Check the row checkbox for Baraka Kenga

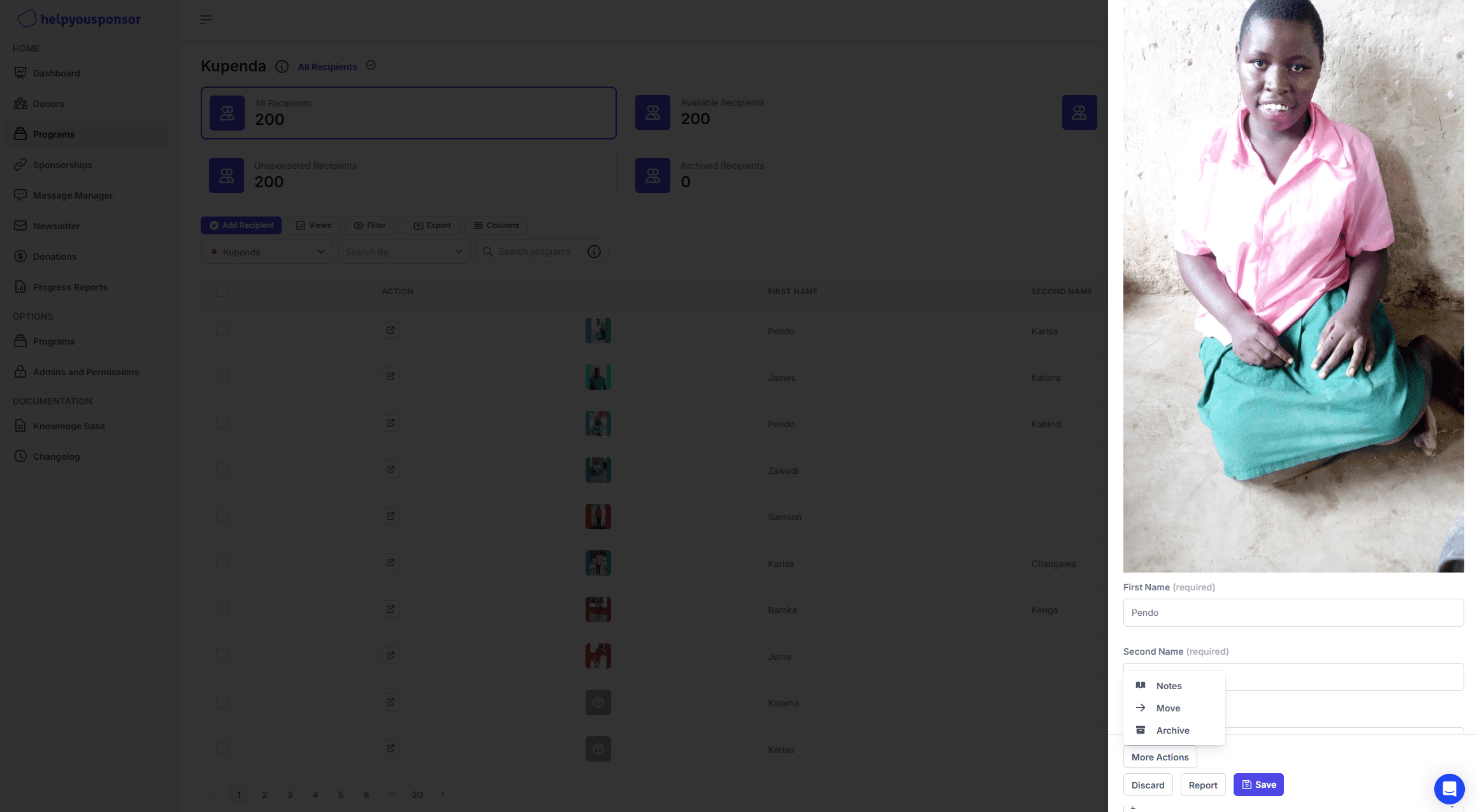coord(222,608)
